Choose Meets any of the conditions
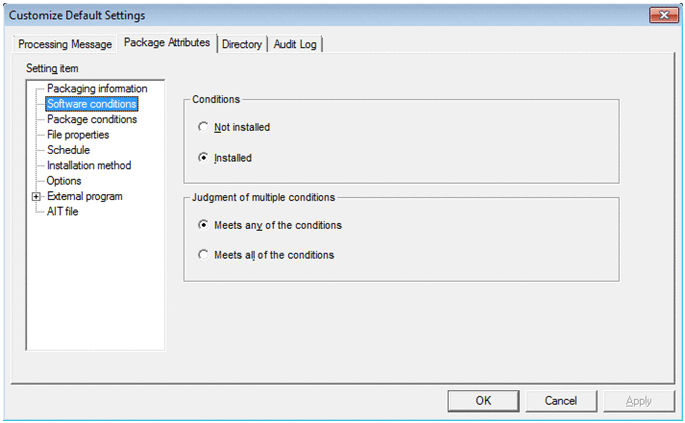685x423 pixels. (x=204, y=225)
